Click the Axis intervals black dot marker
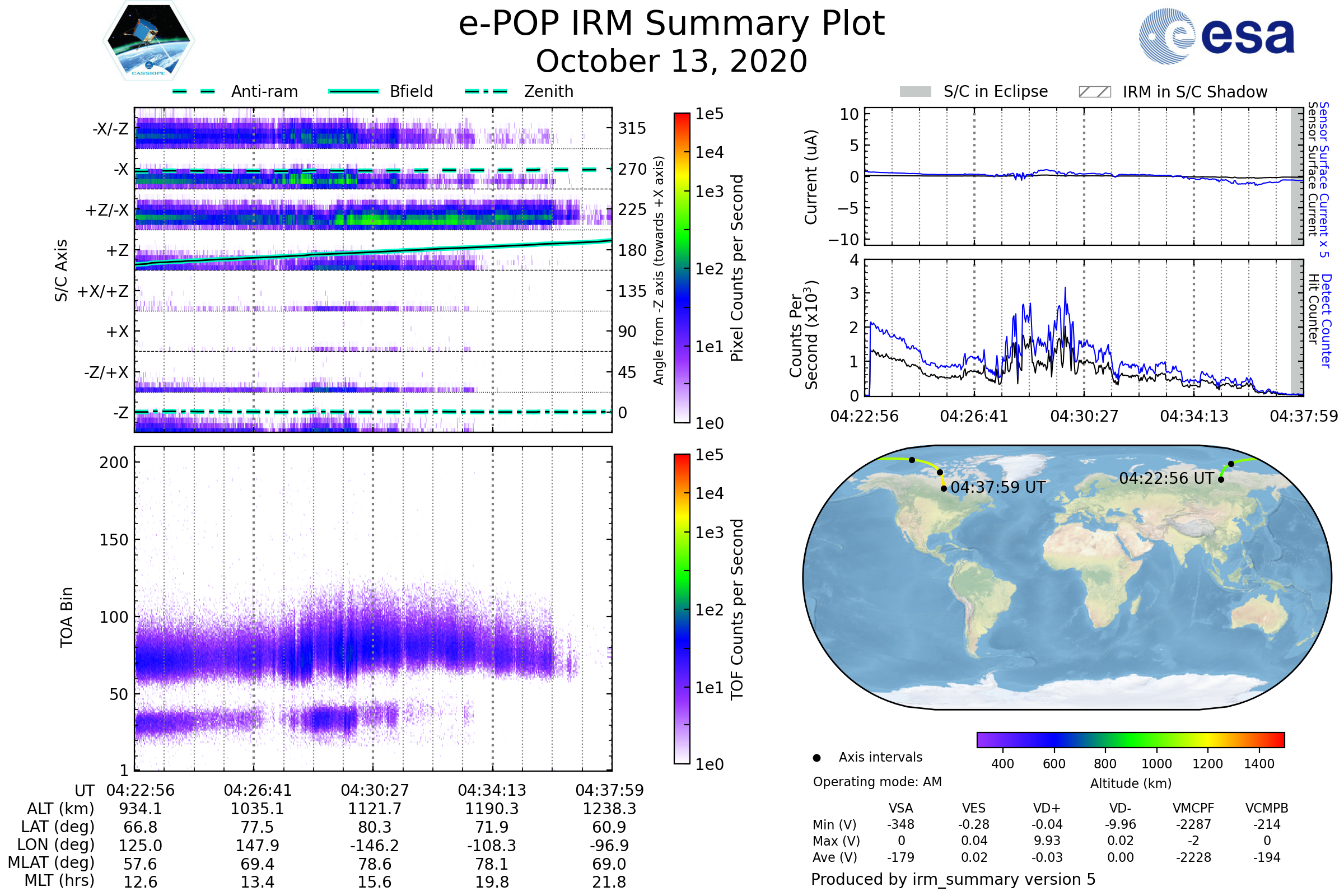This screenshot has width=1344, height=896. (x=817, y=758)
